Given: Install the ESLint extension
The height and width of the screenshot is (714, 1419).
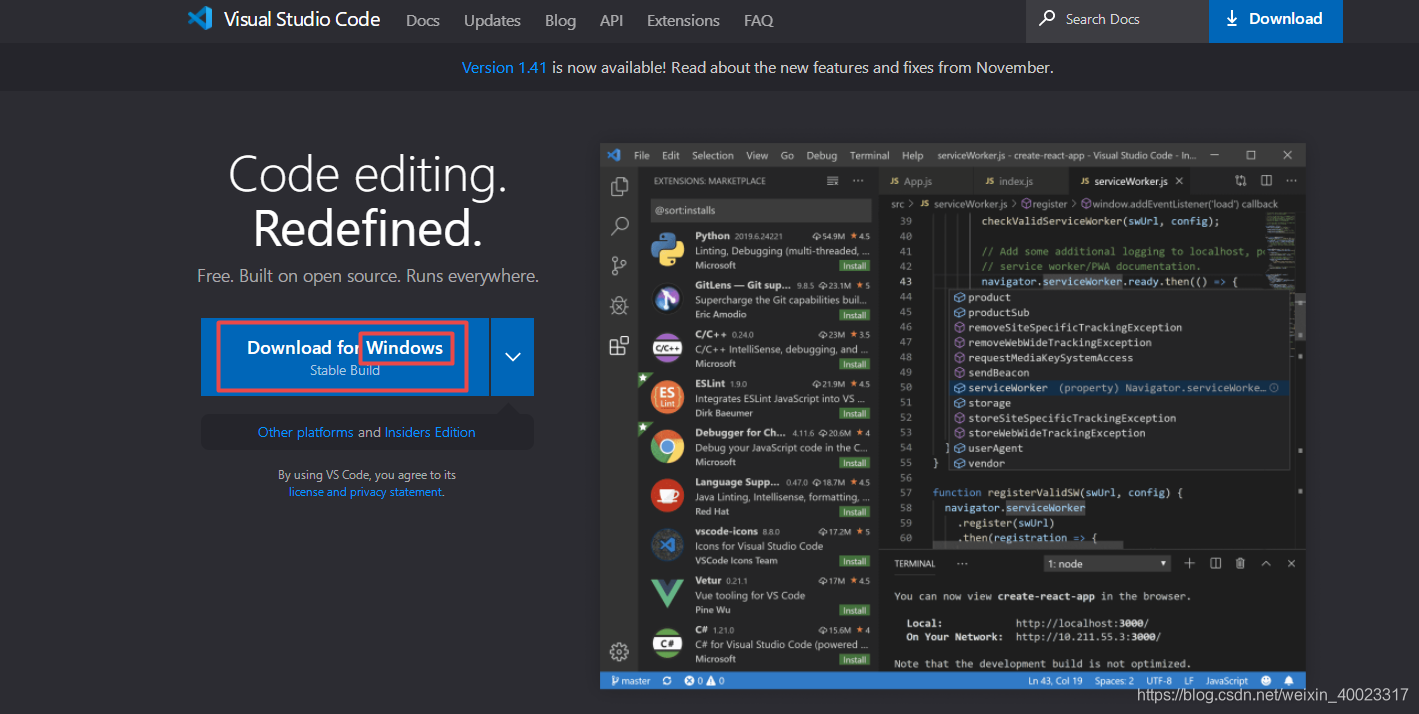Looking at the screenshot, I should coord(854,413).
